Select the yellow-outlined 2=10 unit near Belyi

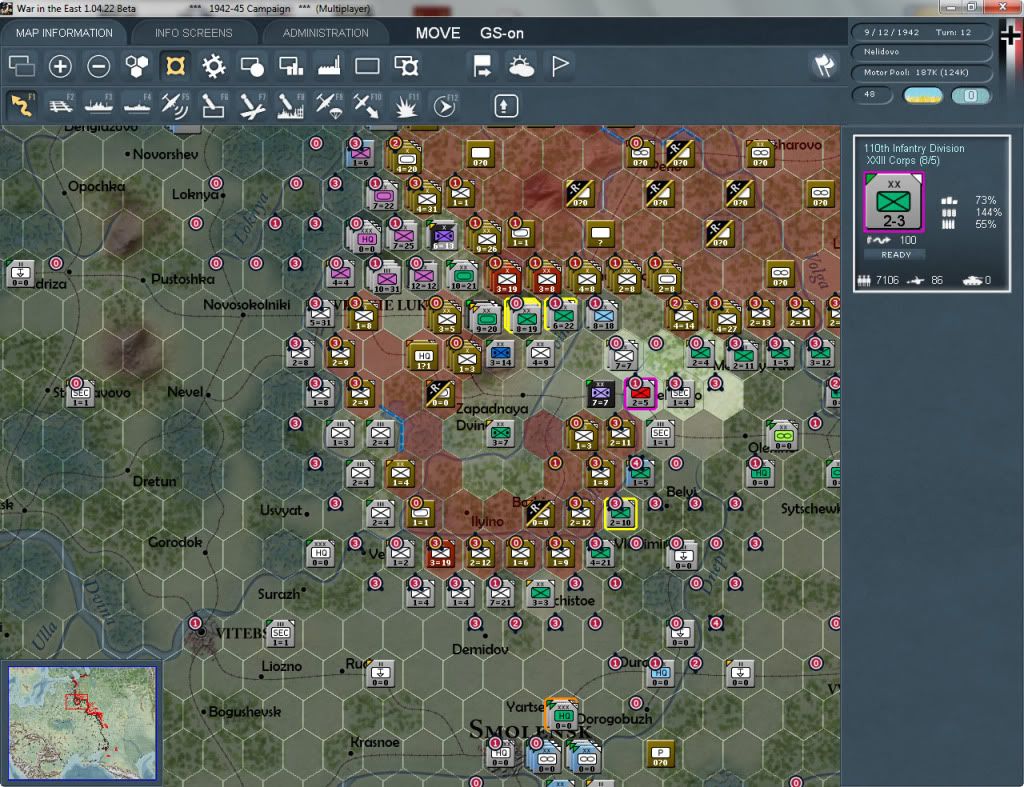(x=620, y=514)
